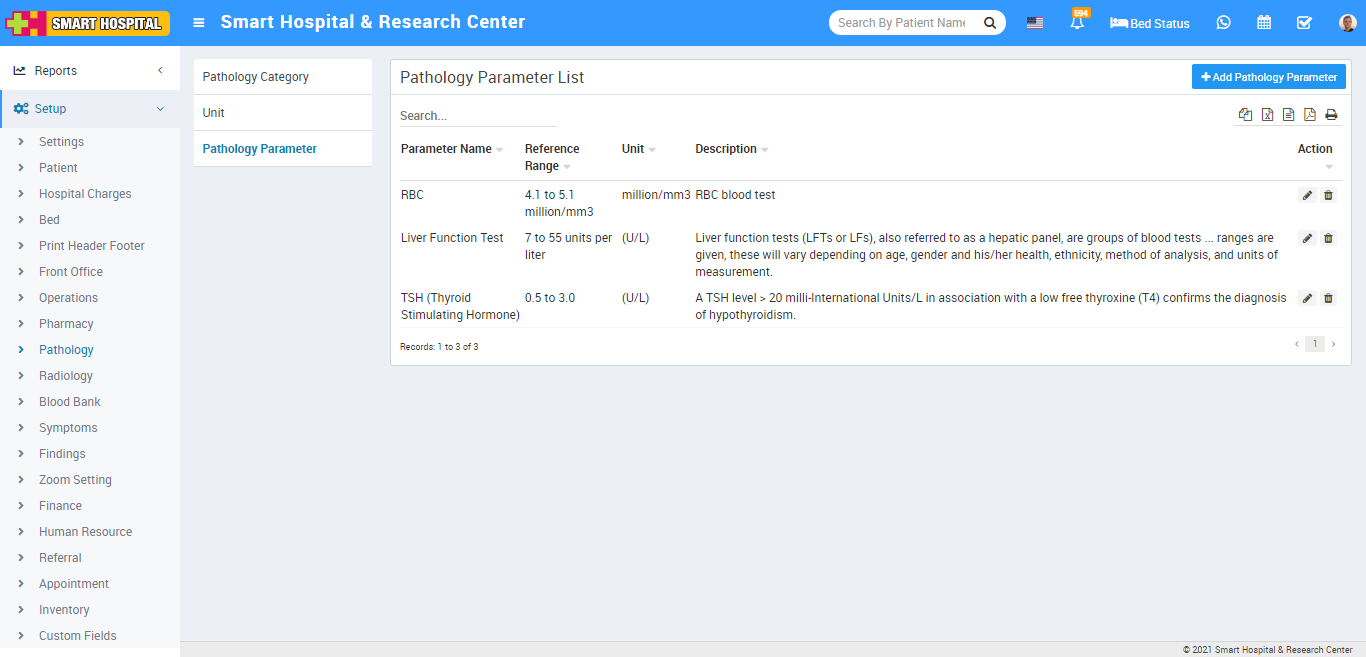
Task: Delete the Liver Function Test parameter
Action: point(1328,238)
